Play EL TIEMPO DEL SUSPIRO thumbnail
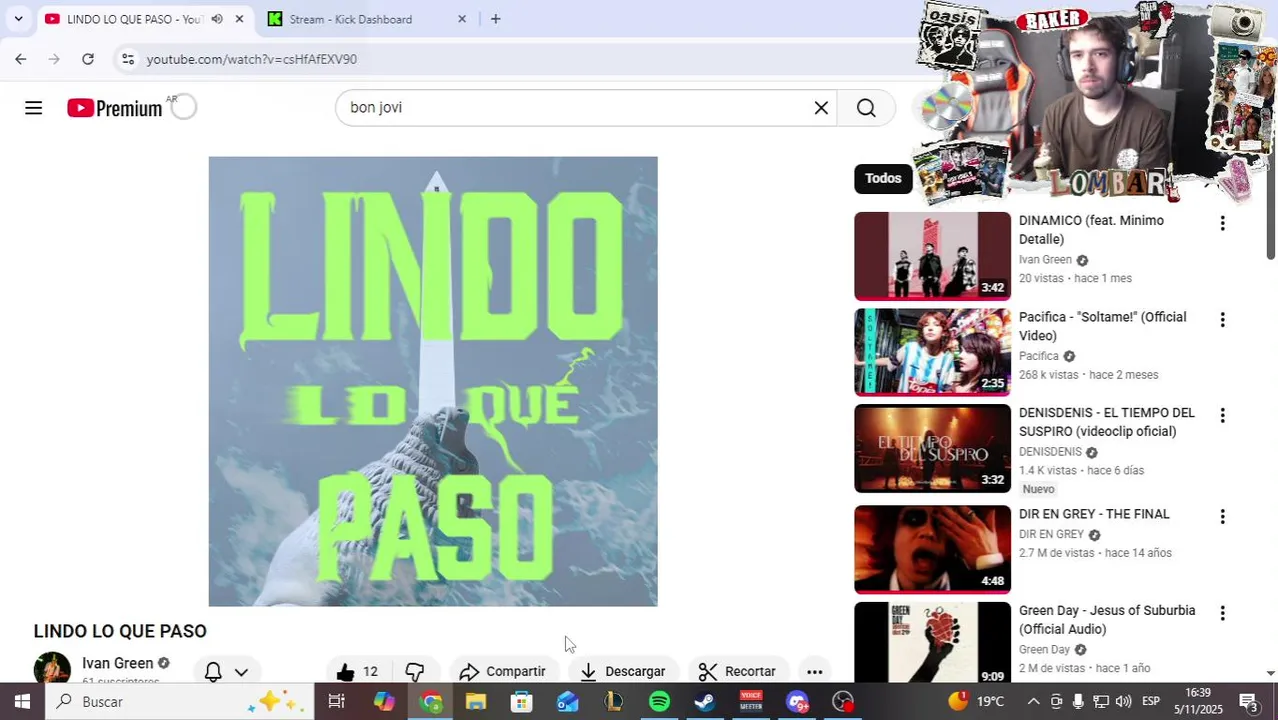This screenshot has height=720, width=1278. click(x=932, y=448)
